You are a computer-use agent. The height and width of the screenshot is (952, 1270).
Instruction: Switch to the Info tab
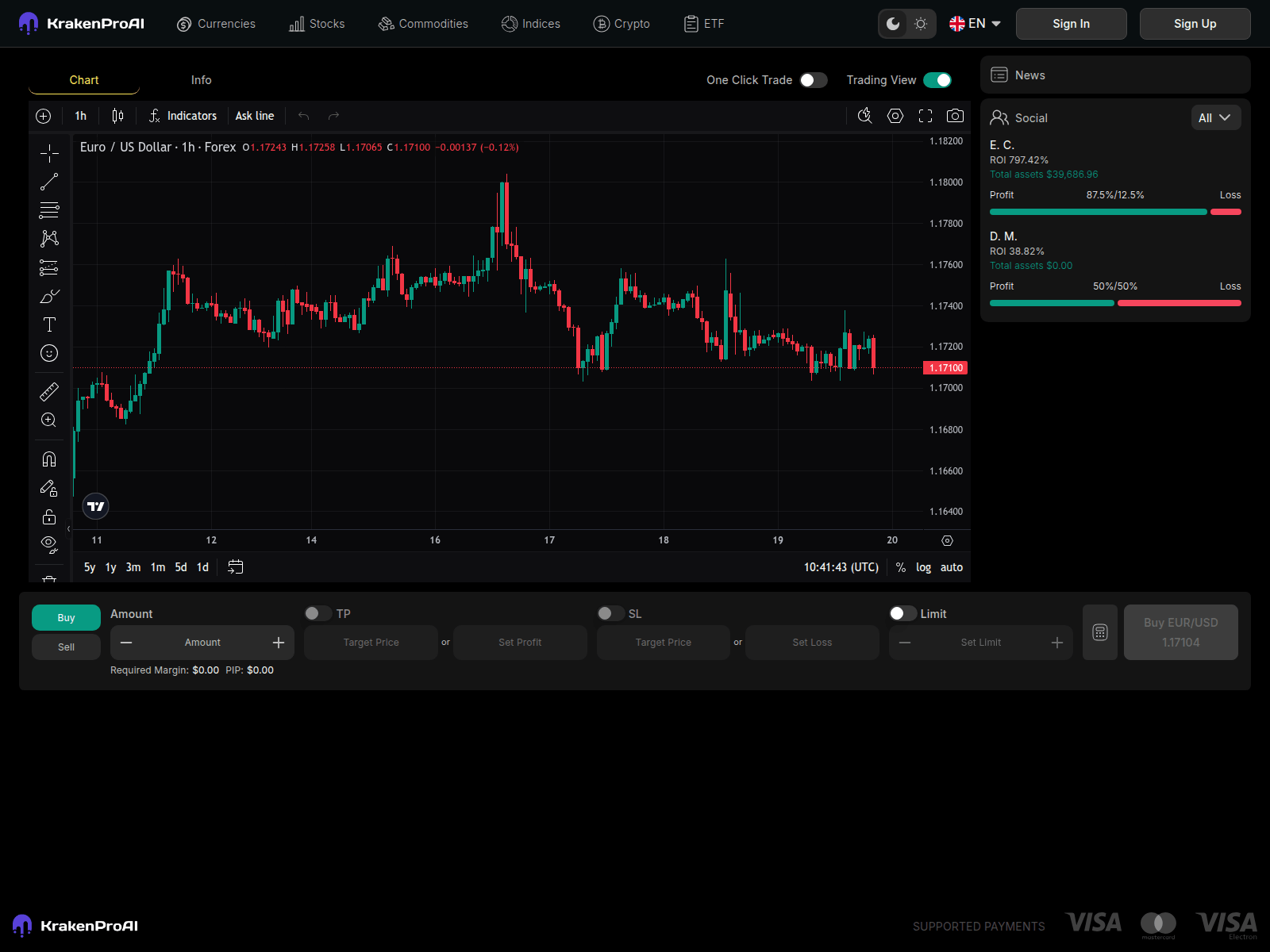tap(202, 80)
